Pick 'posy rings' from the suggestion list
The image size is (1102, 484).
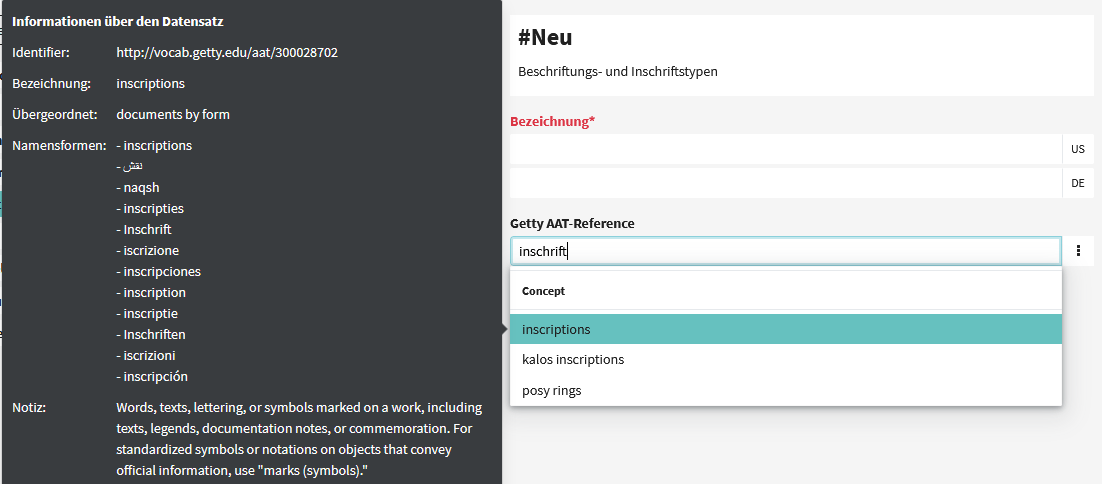(x=786, y=391)
